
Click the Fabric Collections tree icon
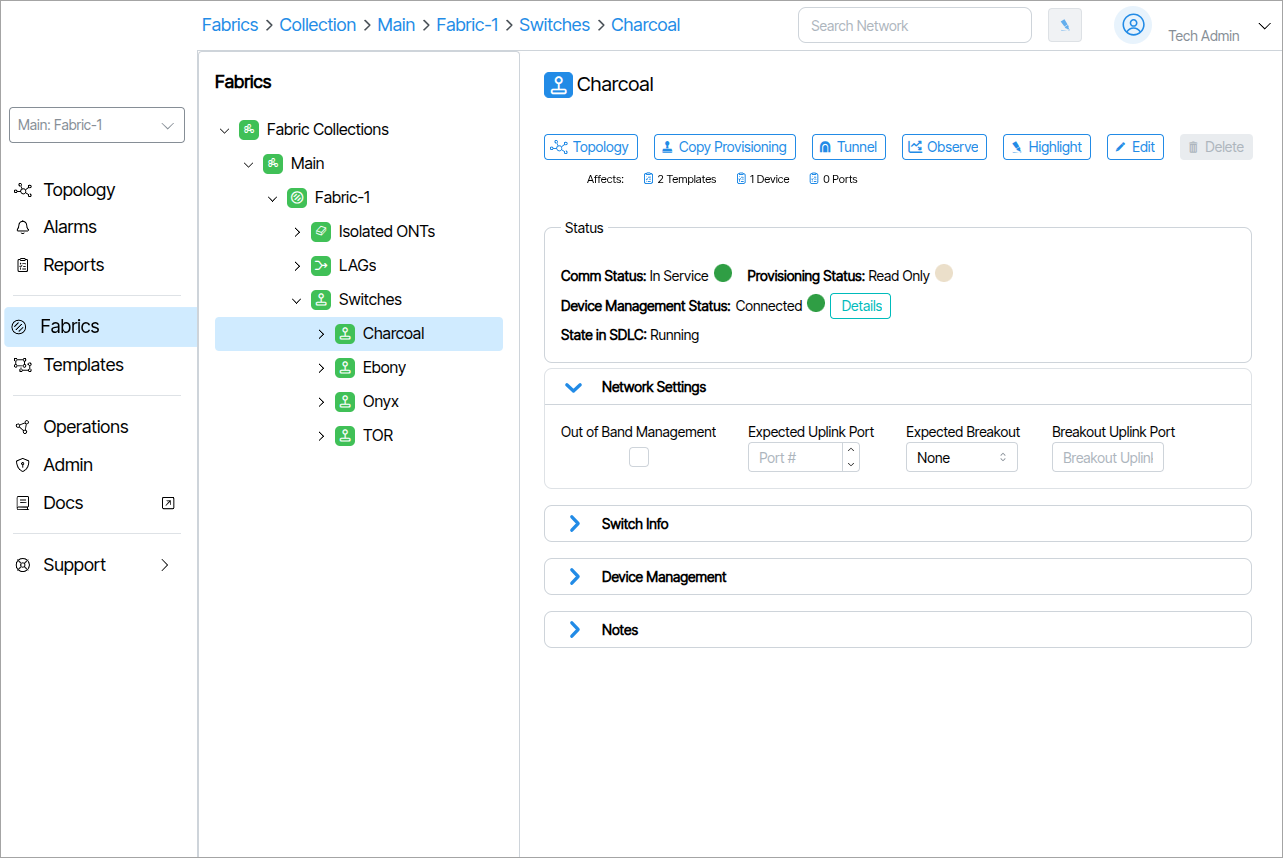pos(249,130)
